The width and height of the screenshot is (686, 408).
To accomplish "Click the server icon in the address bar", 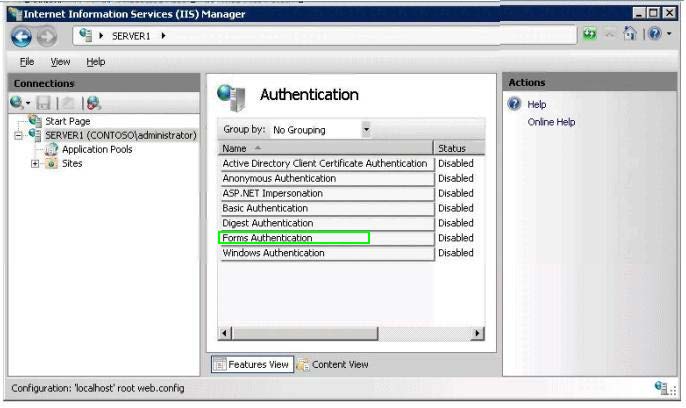I will (86, 35).
